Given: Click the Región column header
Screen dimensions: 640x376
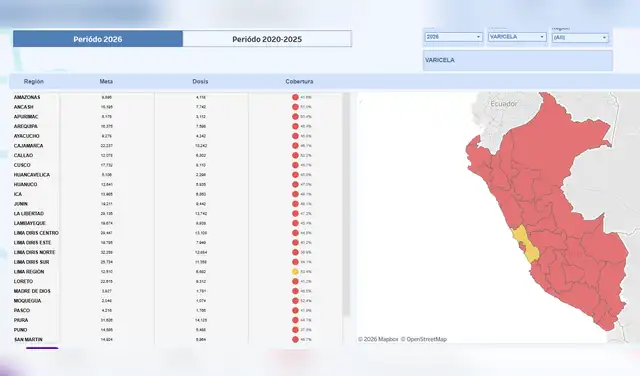Looking at the screenshot, I should tap(34, 82).
